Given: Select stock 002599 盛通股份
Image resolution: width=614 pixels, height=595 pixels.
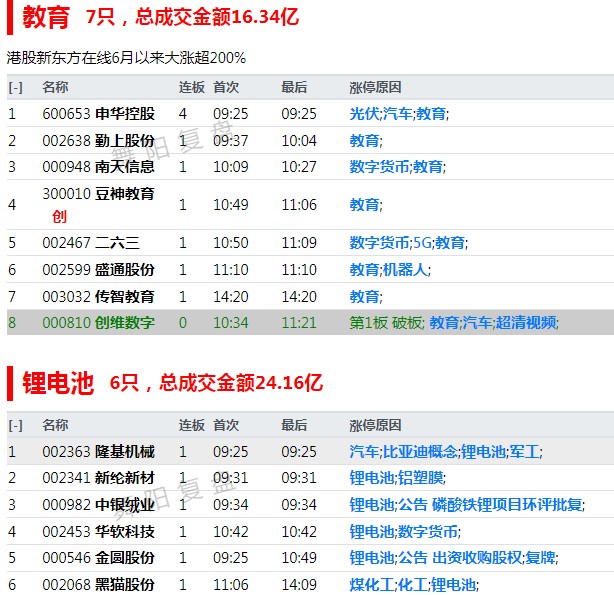Looking at the screenshot, I should (x=99, y=269).
